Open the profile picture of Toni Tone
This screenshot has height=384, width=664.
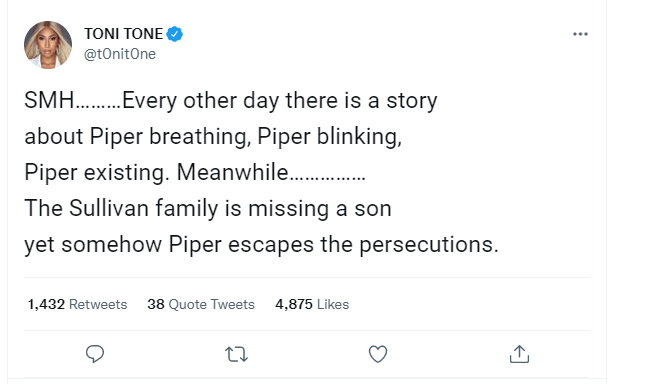click(48, 45)
